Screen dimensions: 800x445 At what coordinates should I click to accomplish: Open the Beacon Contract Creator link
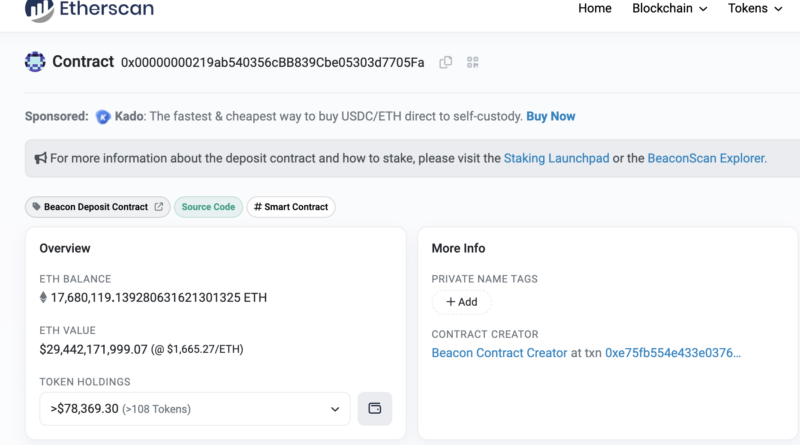[498, 353]
